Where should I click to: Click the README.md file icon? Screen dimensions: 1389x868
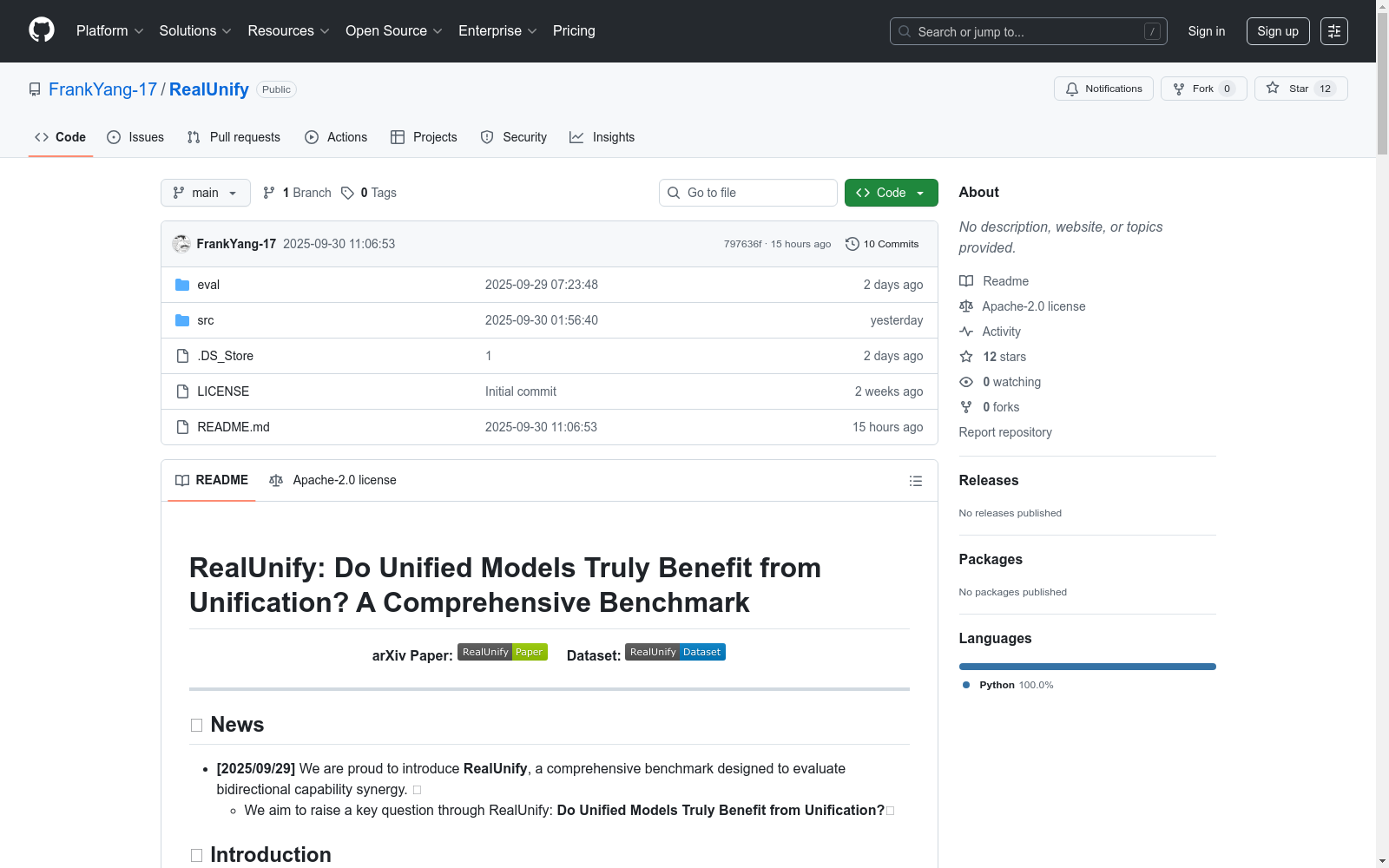pyautogui.click(x=182, y=427)
